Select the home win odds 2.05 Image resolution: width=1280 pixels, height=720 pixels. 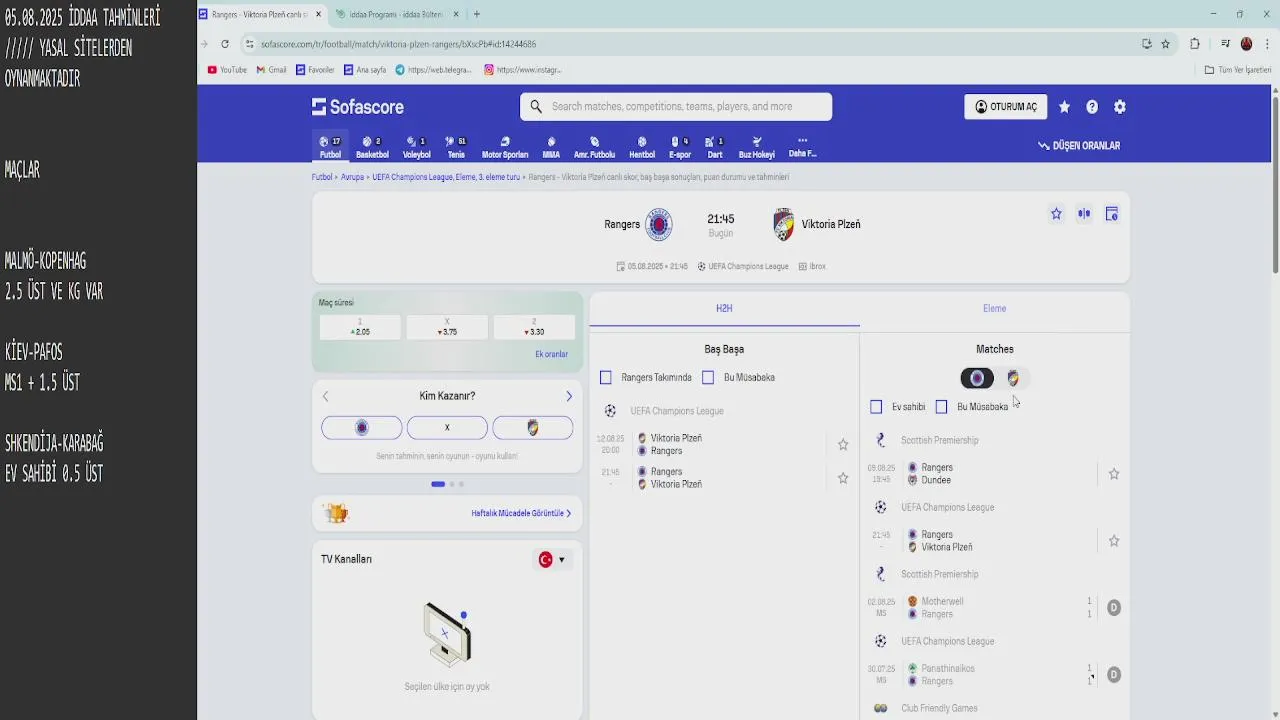pos(360,327)
